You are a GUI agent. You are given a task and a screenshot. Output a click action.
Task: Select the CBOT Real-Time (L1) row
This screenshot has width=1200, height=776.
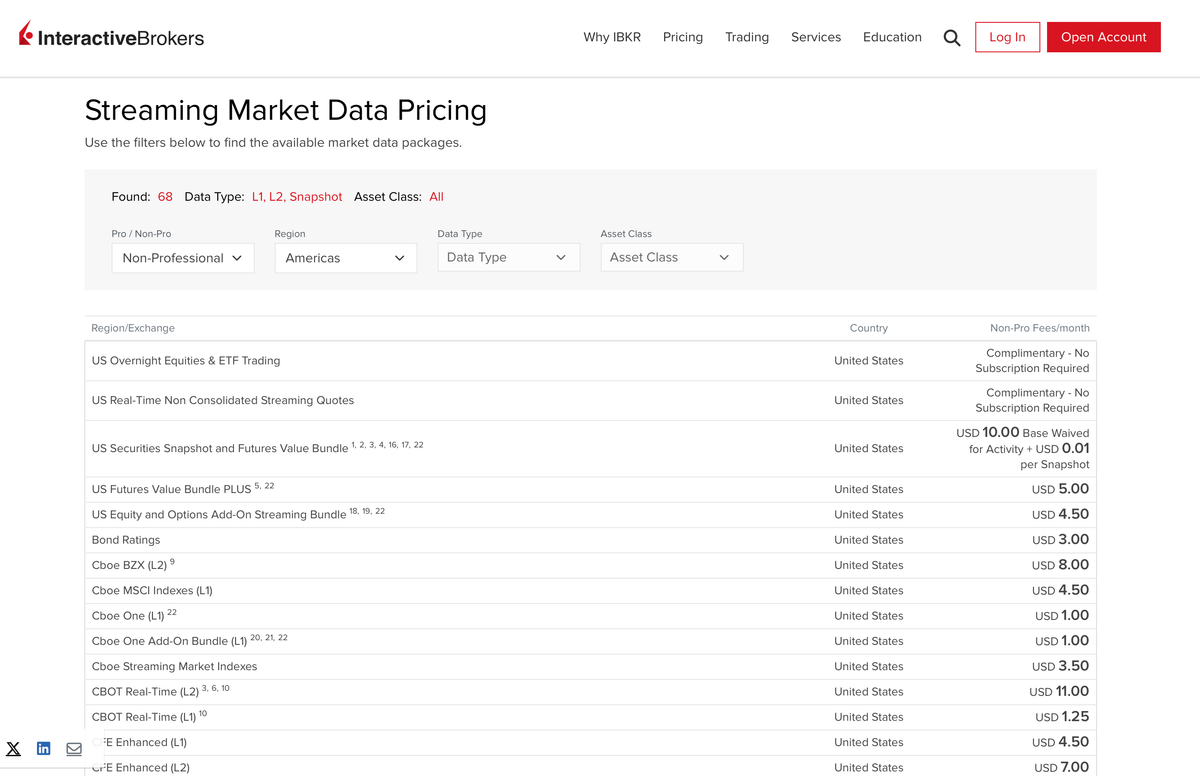[x=590, y=717]
